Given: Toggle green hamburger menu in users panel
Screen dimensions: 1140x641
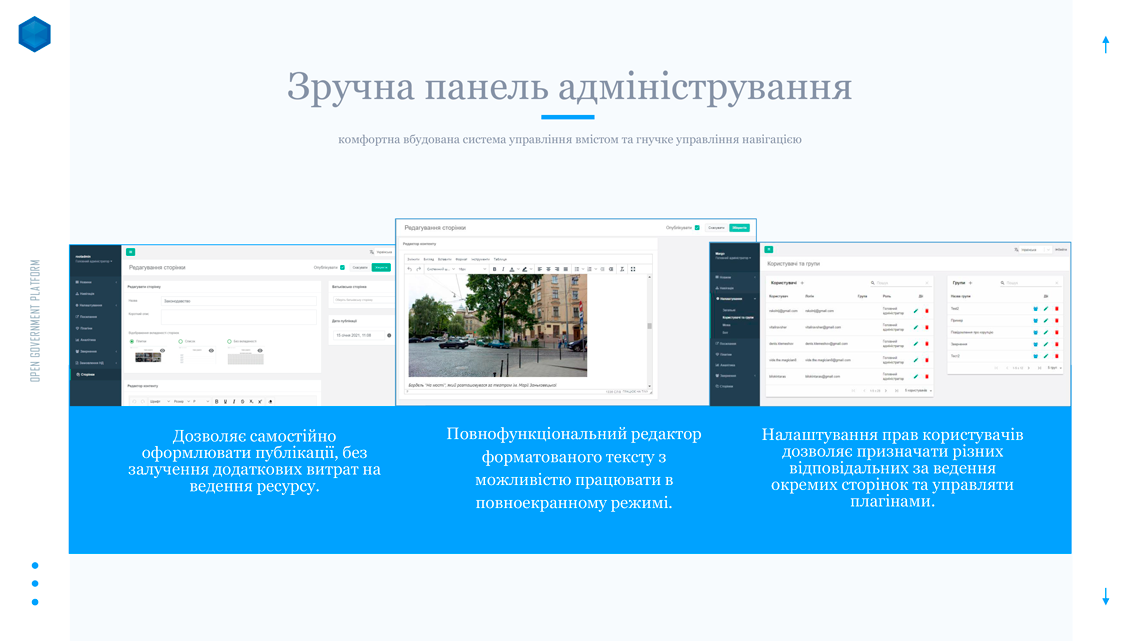Looking at the screenshot, I should 768,249.
